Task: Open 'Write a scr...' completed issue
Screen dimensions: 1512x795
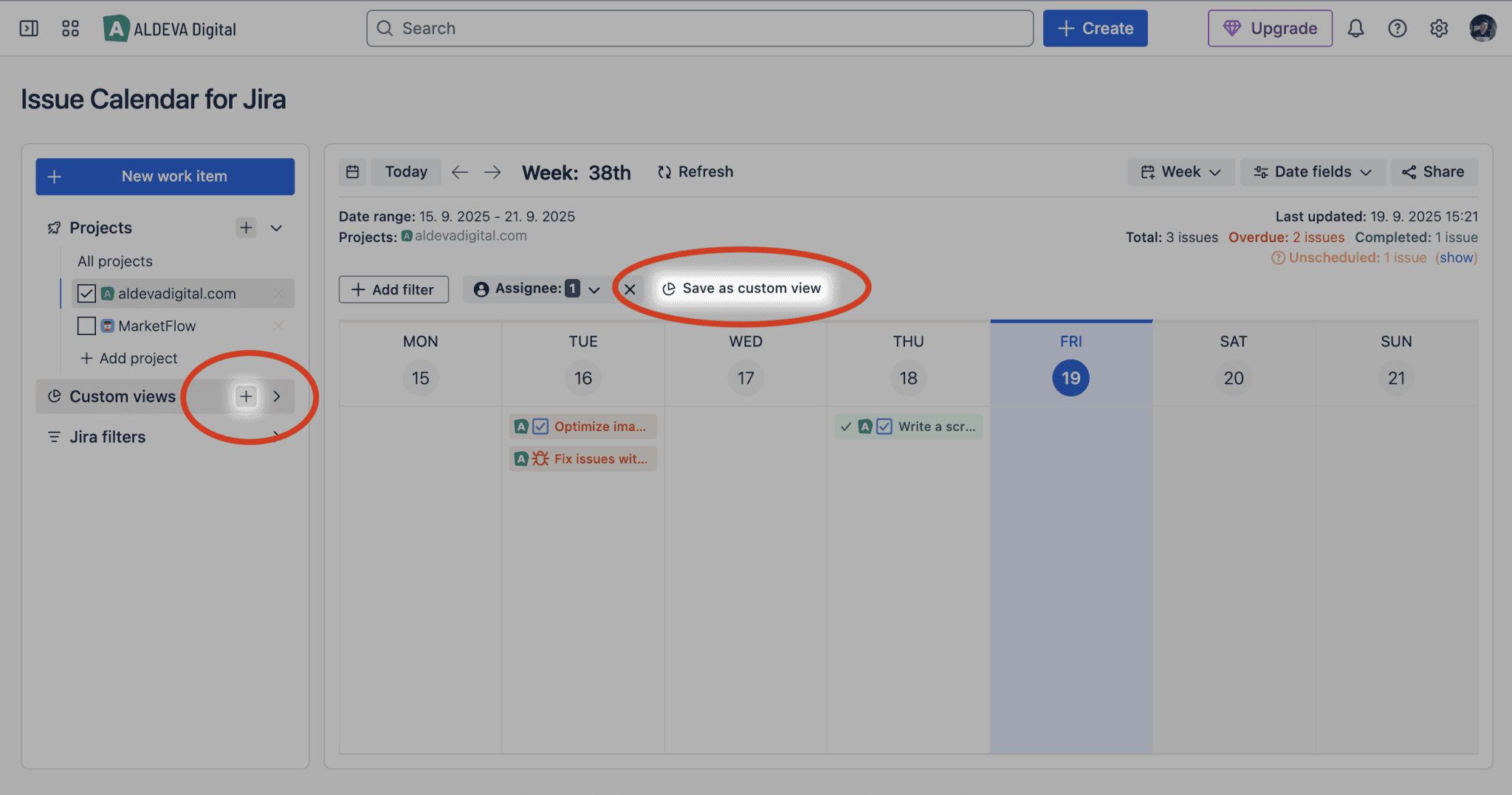Action: 908,427
